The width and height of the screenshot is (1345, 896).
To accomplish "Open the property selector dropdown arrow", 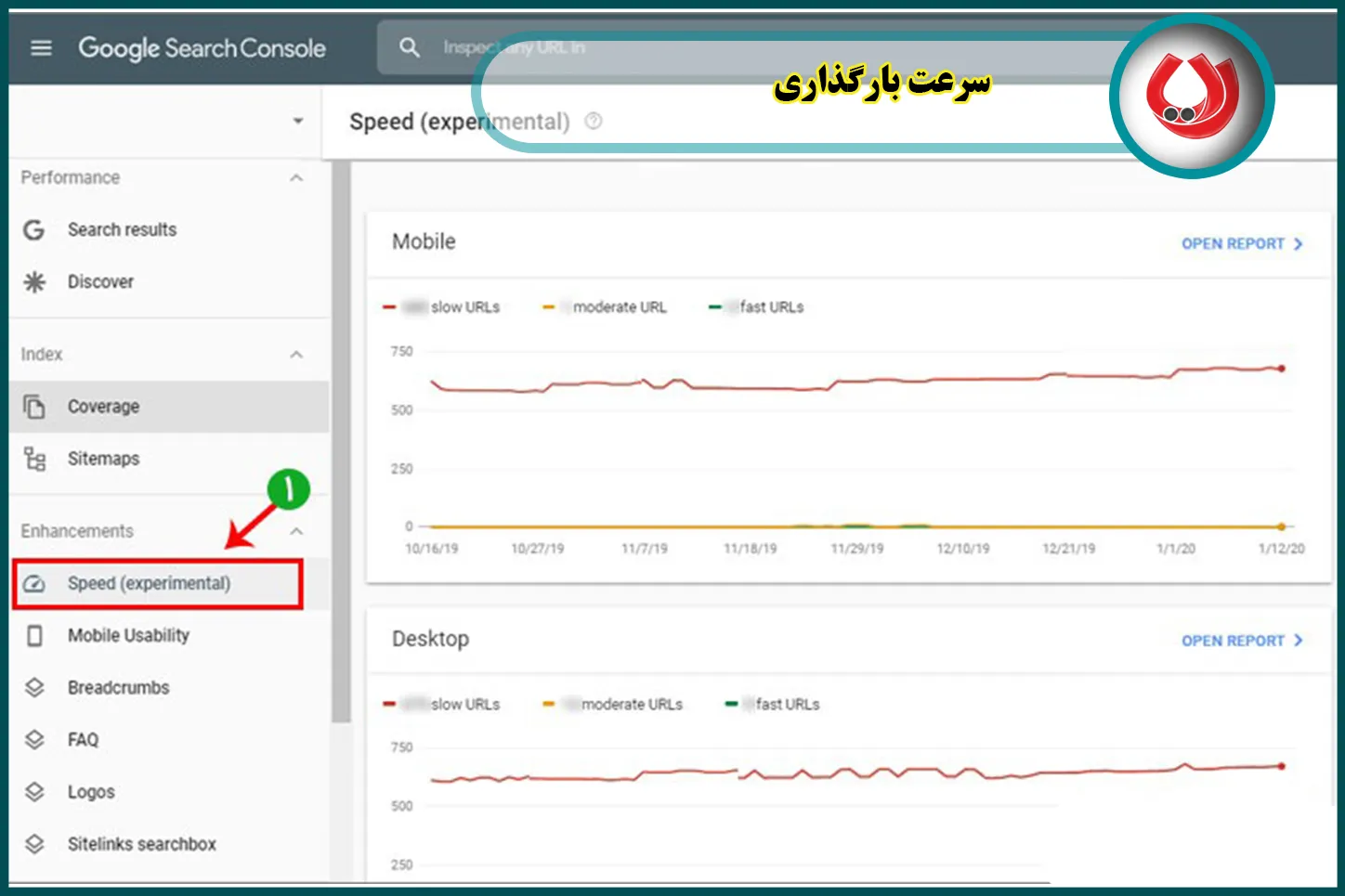I will click(x=298, y=122).
